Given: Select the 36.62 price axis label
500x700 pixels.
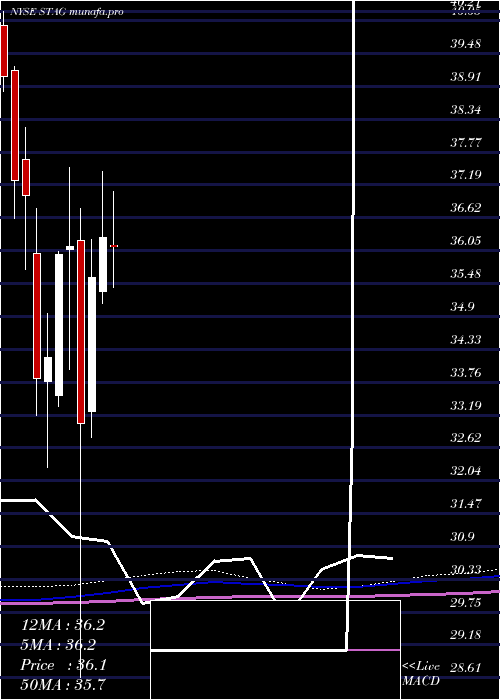Looking at the screenshot, I should 466,208.
